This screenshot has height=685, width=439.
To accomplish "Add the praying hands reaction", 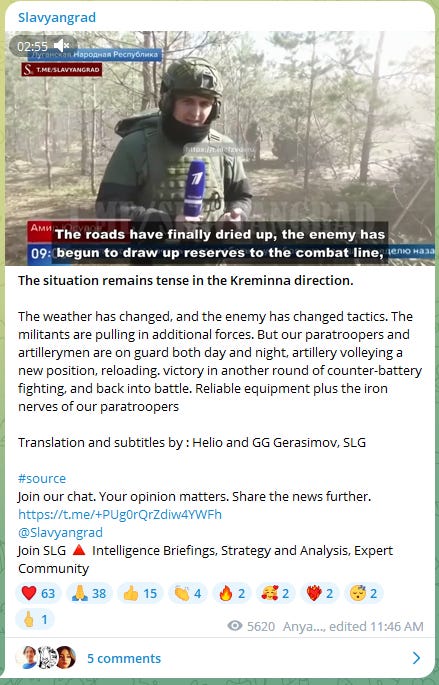I will click(x=89, y=593).
